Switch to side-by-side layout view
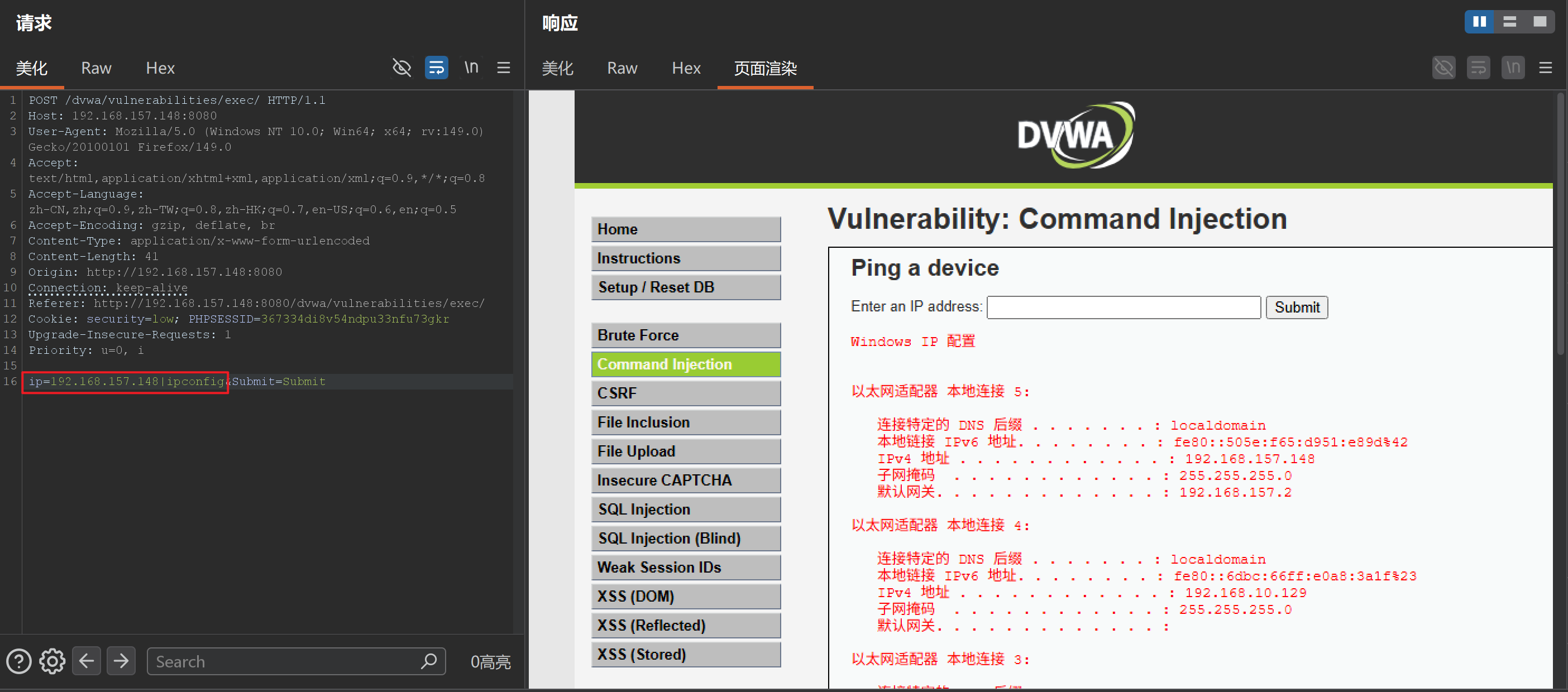 pyautogui.click(x=1480, y=22)
